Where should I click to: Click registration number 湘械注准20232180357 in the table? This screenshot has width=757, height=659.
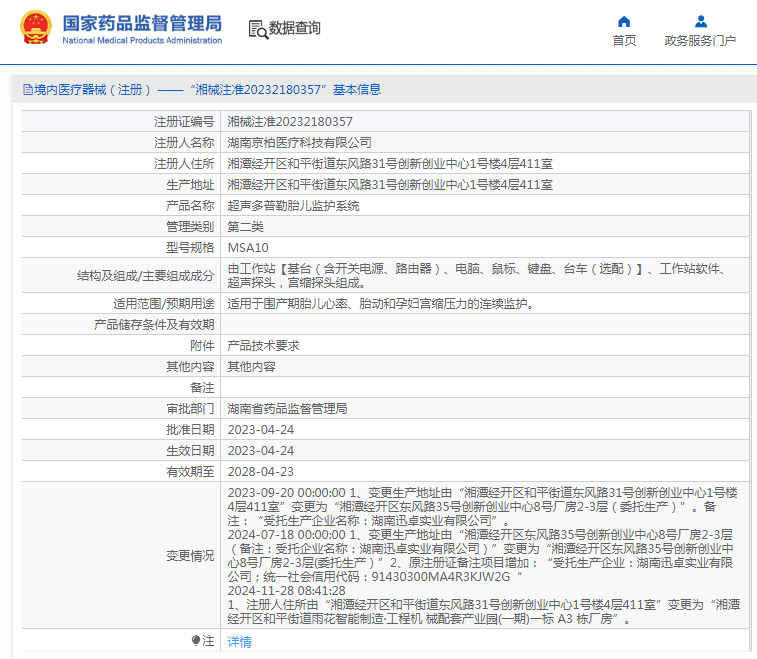pos(290,122)
